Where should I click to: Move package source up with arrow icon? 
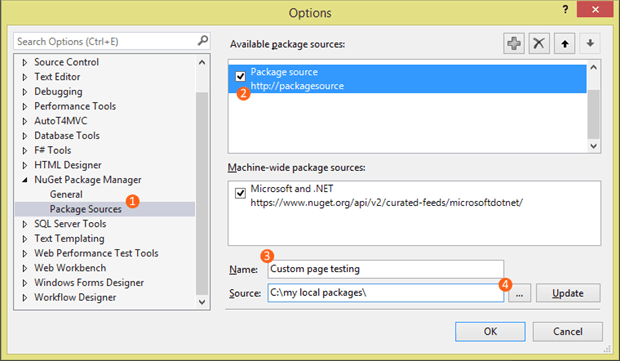coord(565,43)
